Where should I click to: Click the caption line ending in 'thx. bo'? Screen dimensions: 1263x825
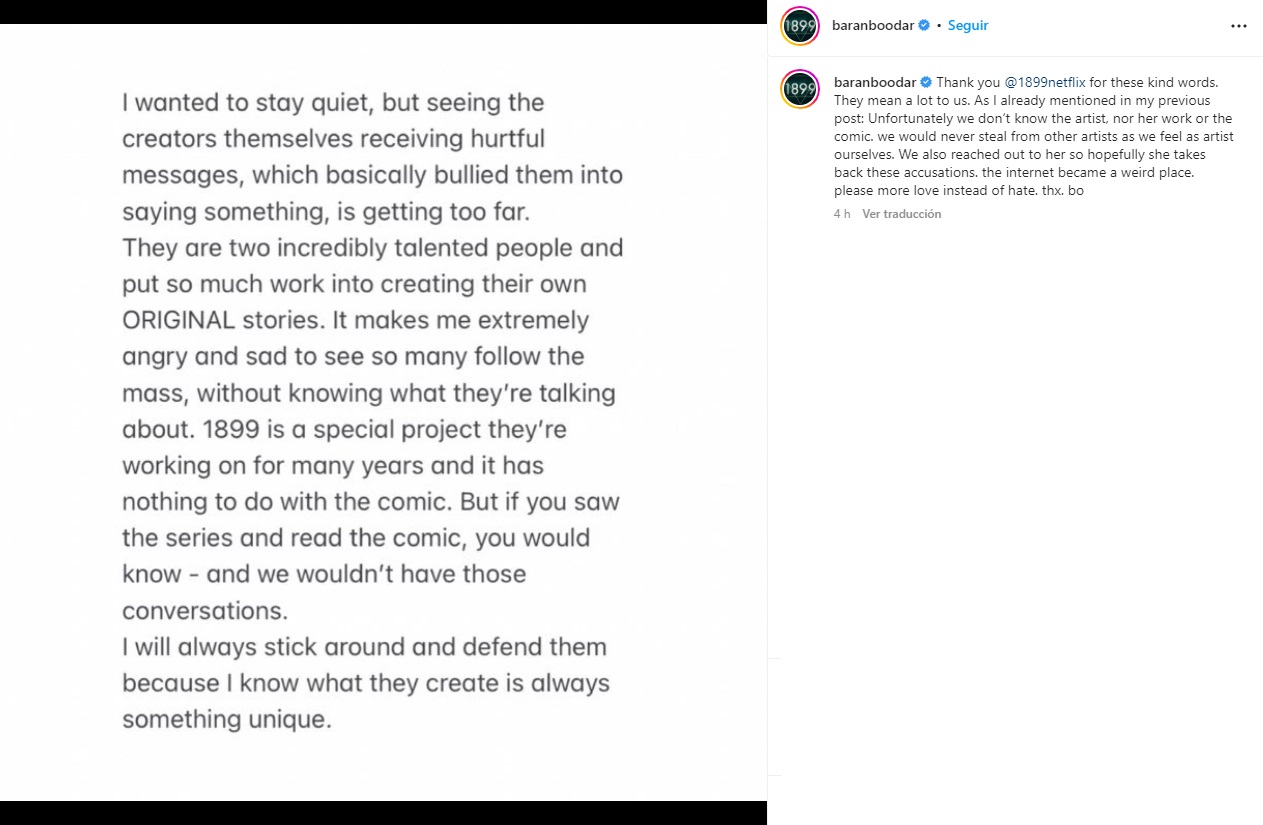click(959, 191)
